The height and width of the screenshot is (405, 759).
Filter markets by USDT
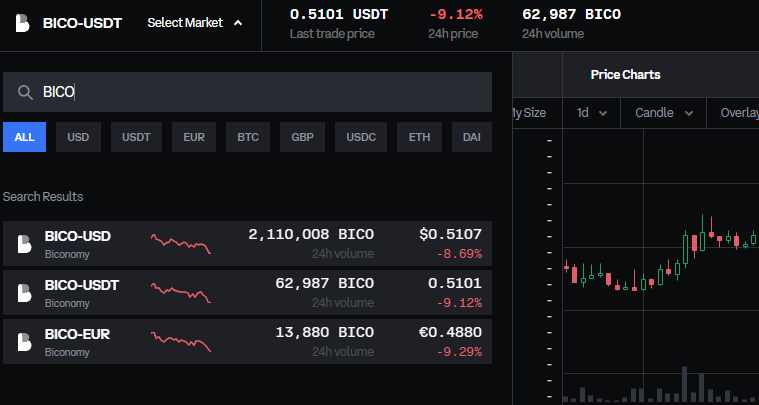pyautogui.click(x=137, y=137)
